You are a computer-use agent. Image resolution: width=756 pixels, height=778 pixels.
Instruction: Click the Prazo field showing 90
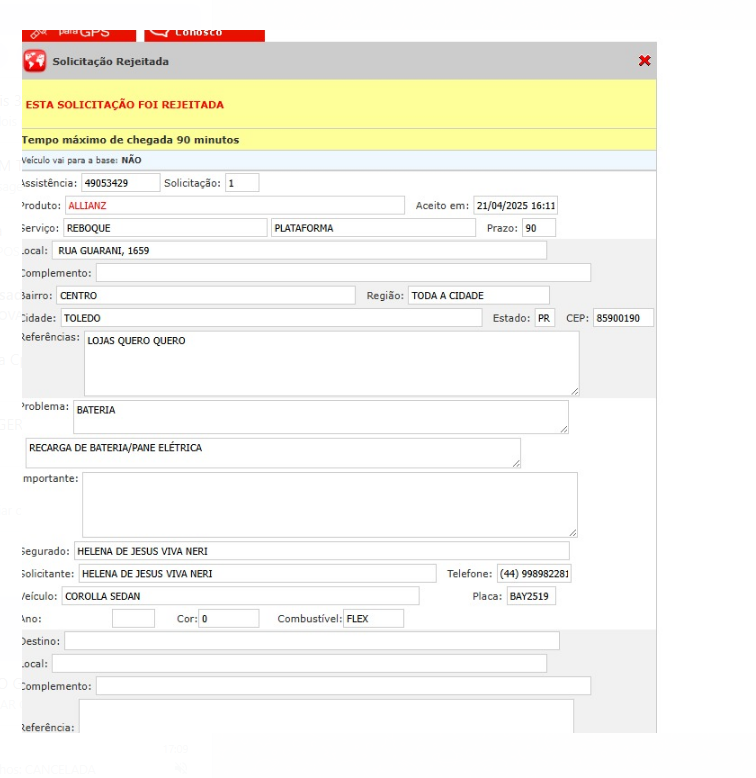(x=538, y=228)
